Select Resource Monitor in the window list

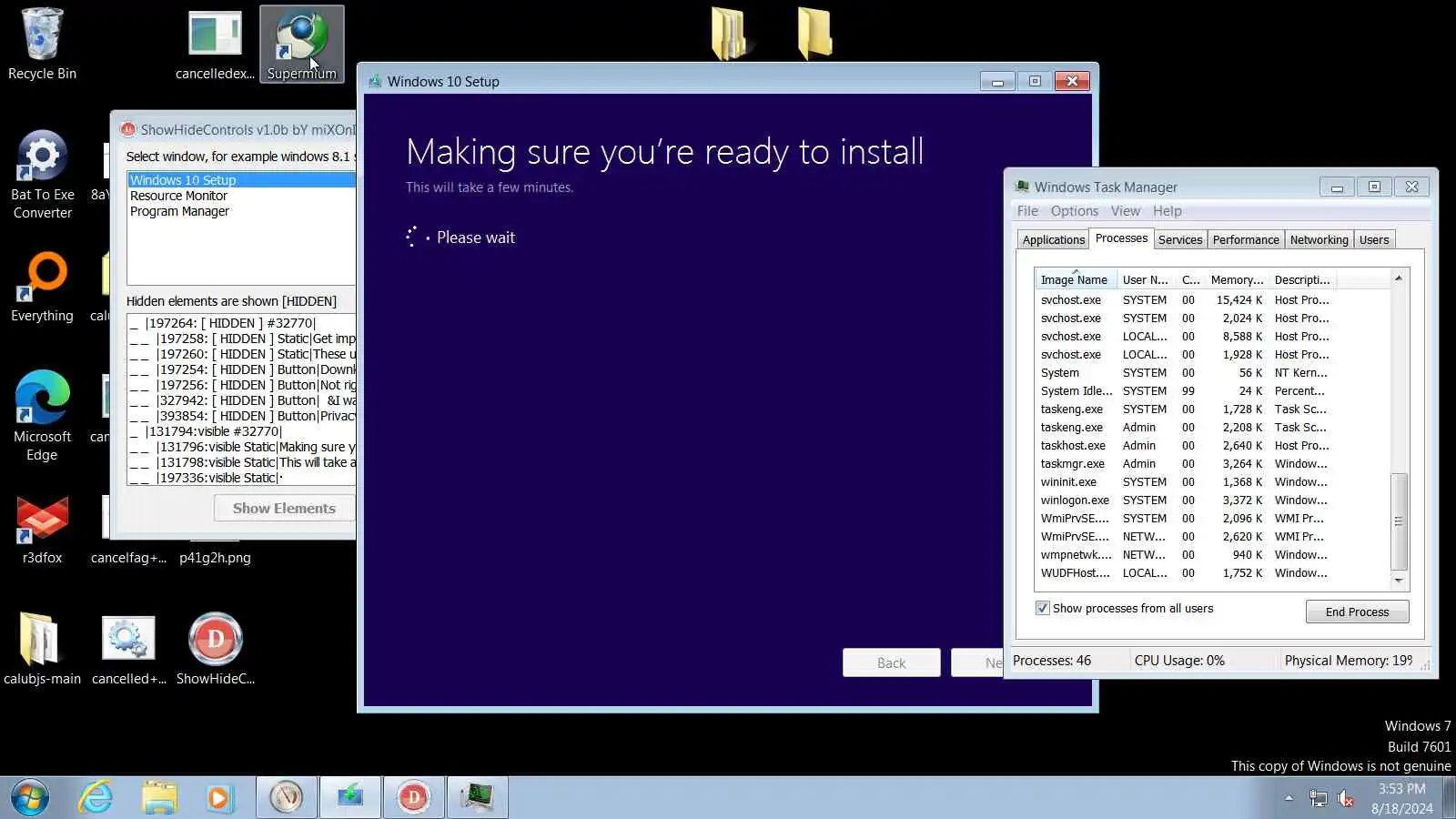click(241, 196)
